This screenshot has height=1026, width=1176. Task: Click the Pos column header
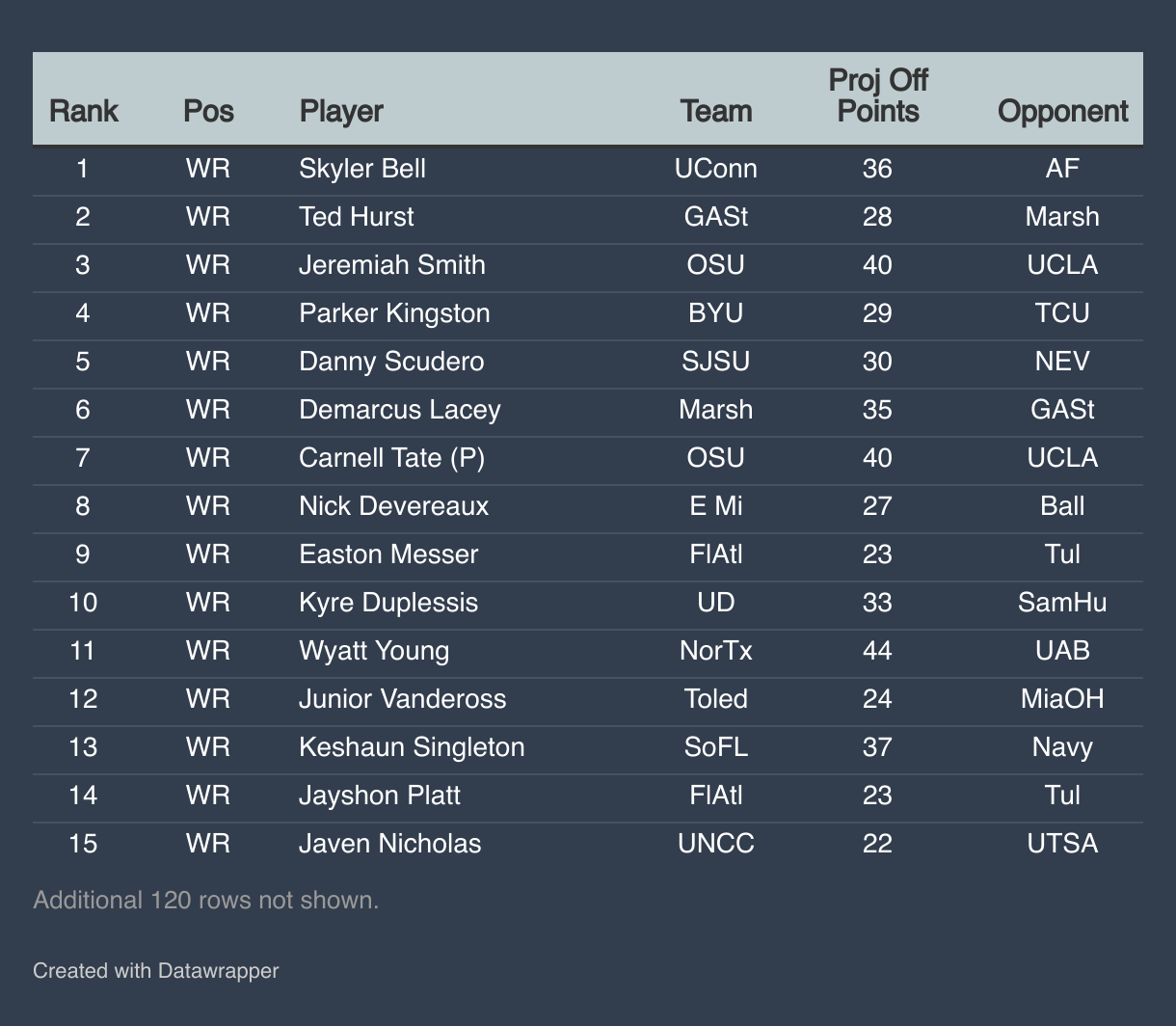click(x=208, y=111)
